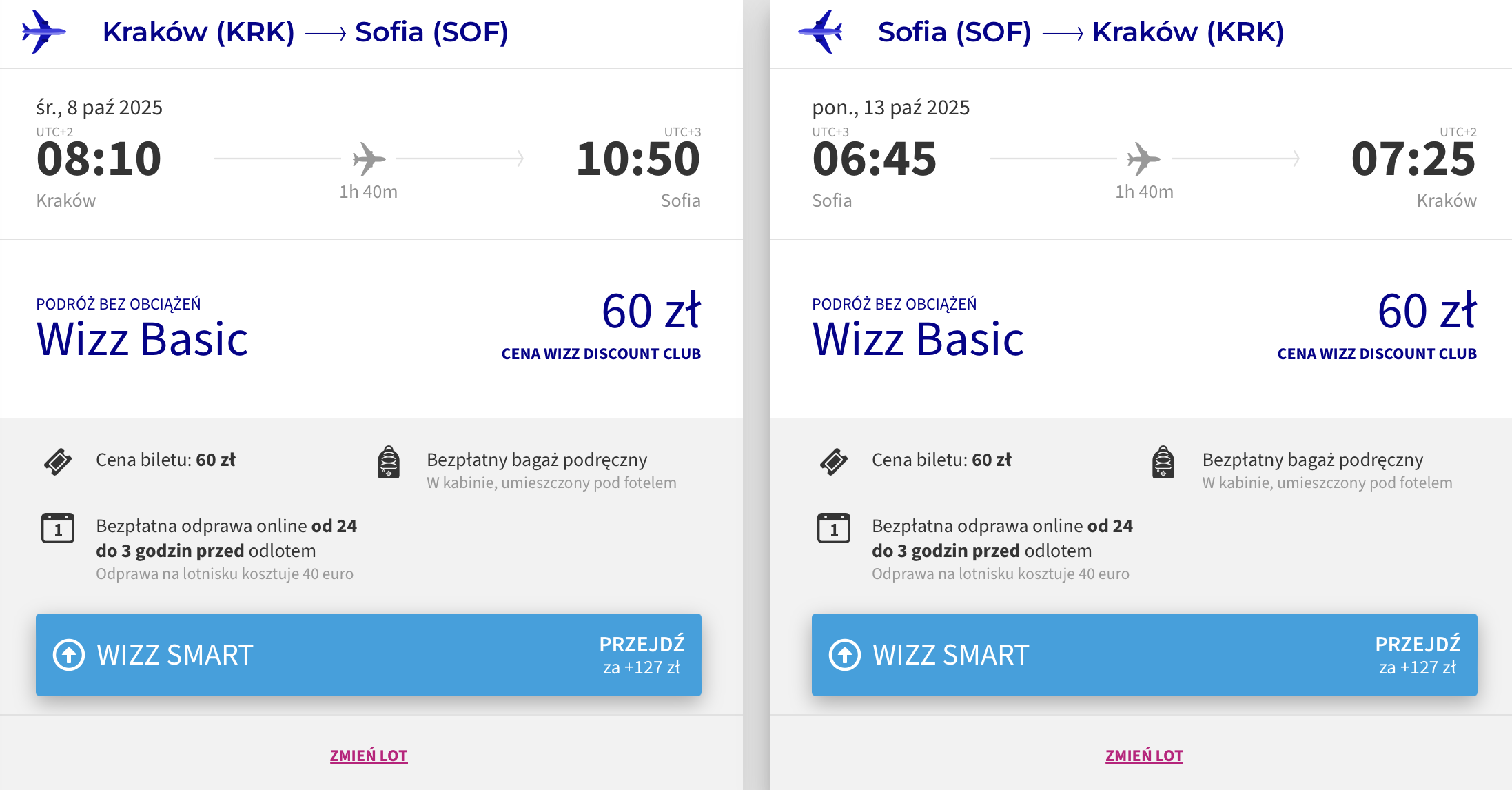
Task: Select the Wizz Basic fare on the return card
Action: click(x=918, y=339)
